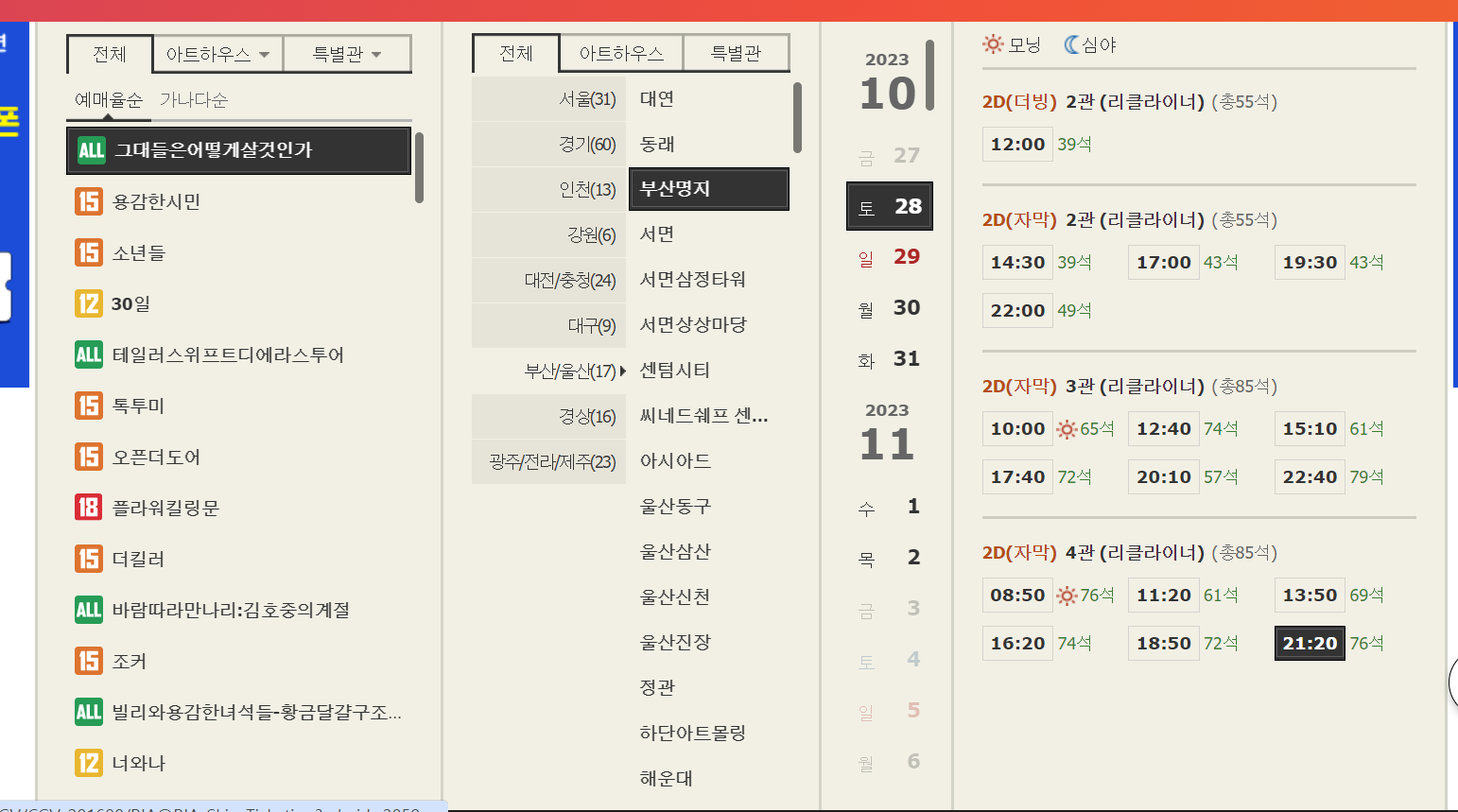
Task: Pick the 17:40 showtime in 3관
Action: [1017, 477]
